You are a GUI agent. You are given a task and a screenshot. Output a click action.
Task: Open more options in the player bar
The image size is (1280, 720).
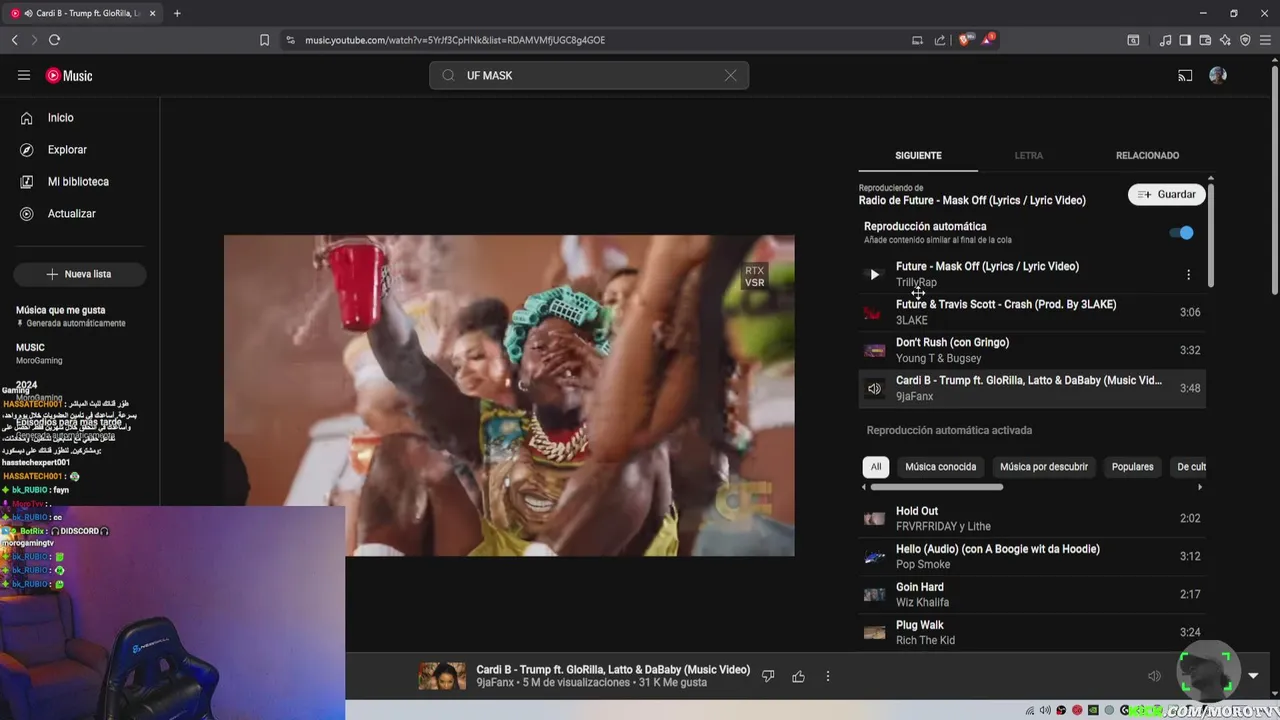(827, 676)
